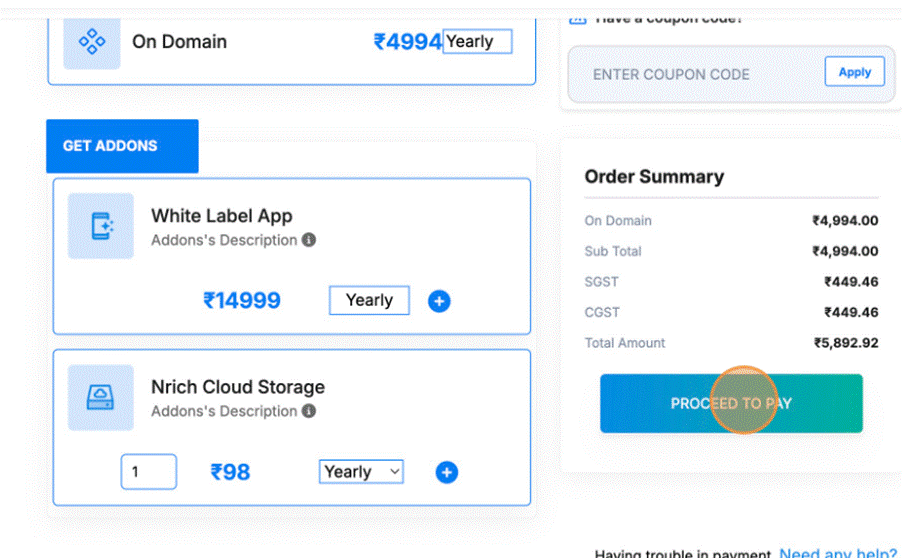The width and height of the screenshot is (902, 558).
Task: Click the Nrich storage quantity field
Action: (x=148, y=472)
